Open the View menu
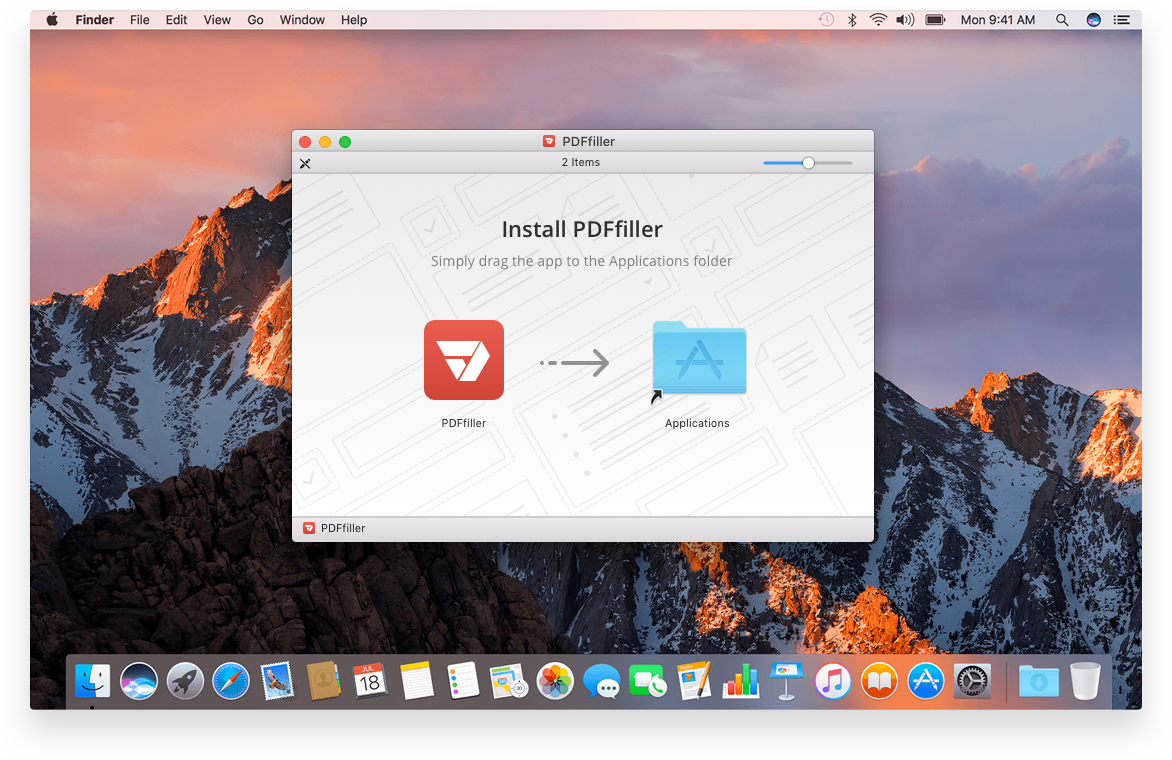 (x=217, y=20)
